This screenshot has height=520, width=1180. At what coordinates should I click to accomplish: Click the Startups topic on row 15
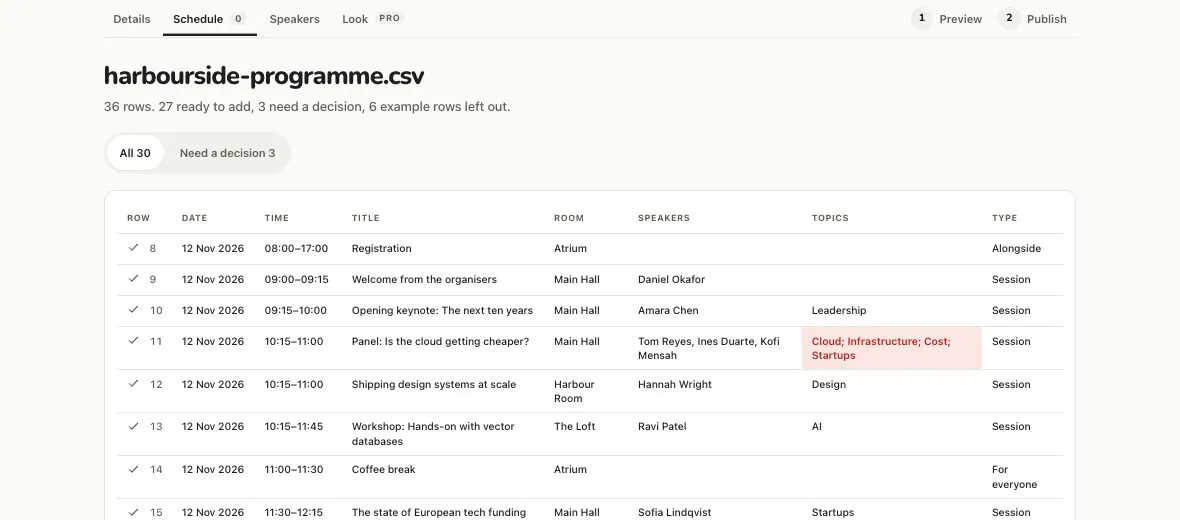pos(832,512)
